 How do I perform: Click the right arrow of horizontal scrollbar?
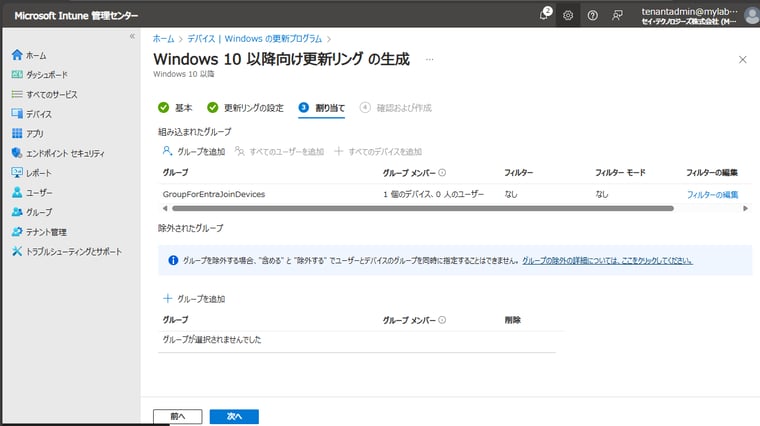tap(745, 208)
